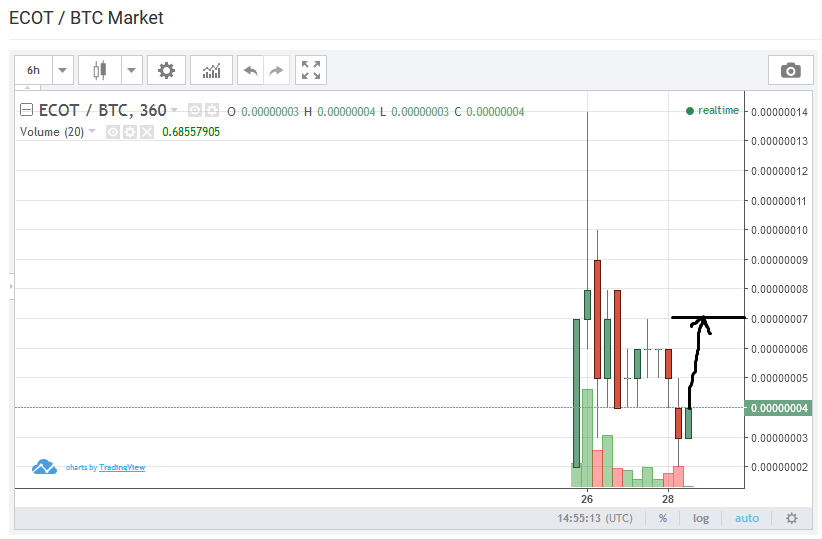Image resolution: width=822 pixels, height=539 pixels.
Task: Click the 6h interval button
Action: [34, 70]
